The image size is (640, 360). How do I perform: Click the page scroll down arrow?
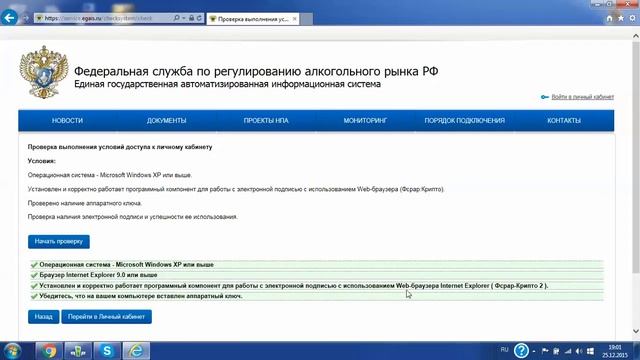tap(636, 331)
